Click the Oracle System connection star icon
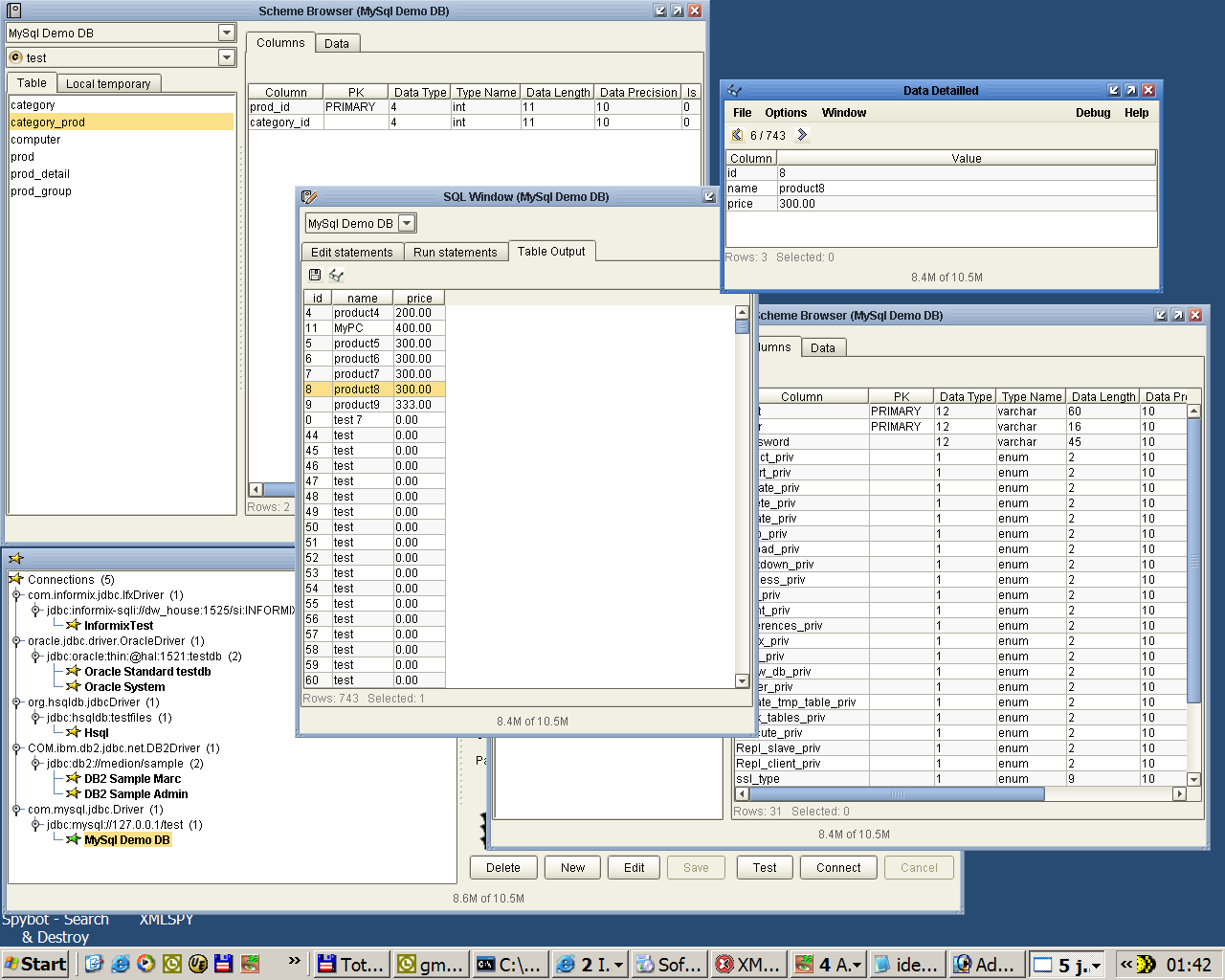The height and width of the screenshot is (980, 1225). [x=73, y=687]
